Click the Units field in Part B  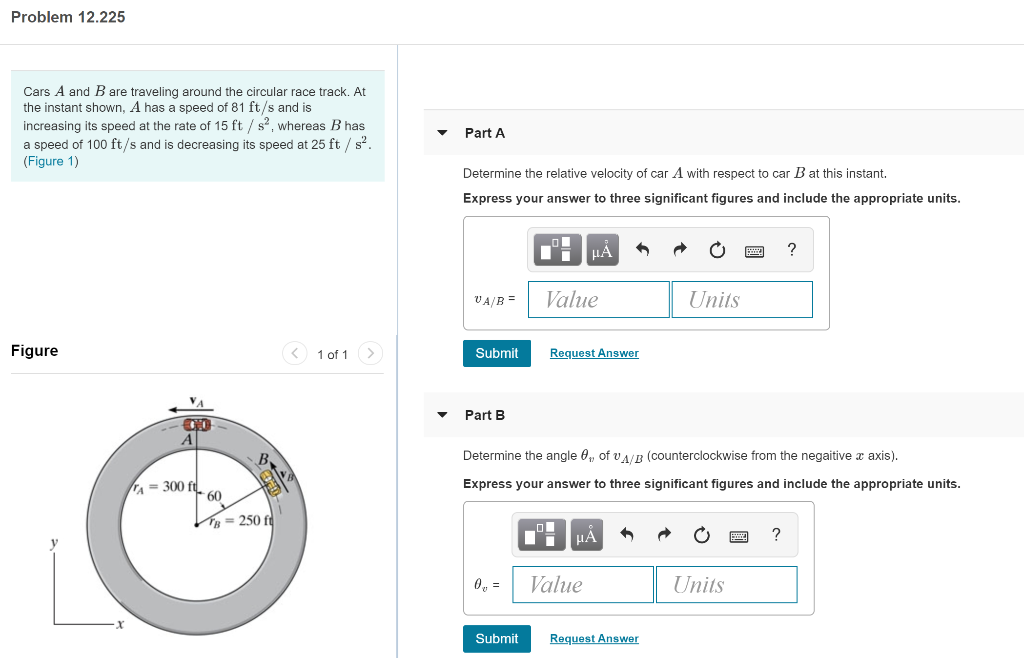726,584
